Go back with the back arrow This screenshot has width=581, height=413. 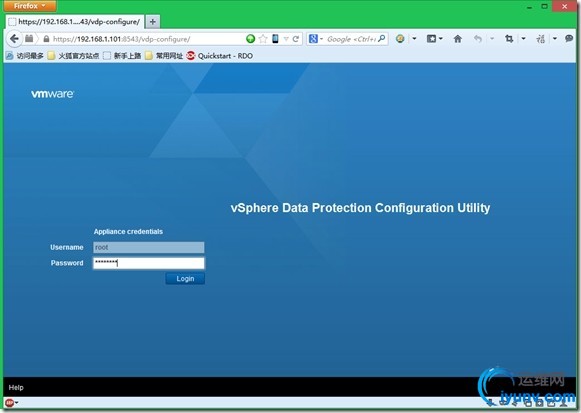point(14,39)
